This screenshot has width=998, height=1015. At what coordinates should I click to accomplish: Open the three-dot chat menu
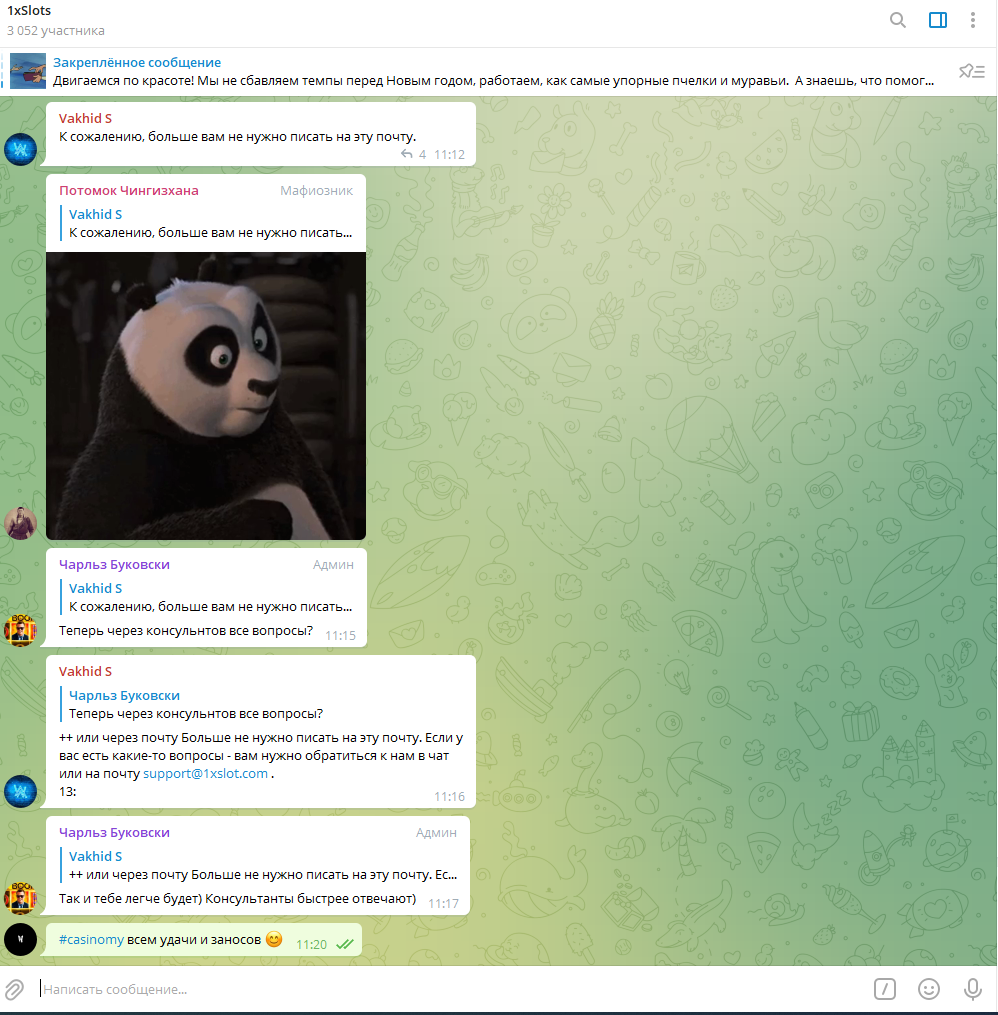pos(972,20)
